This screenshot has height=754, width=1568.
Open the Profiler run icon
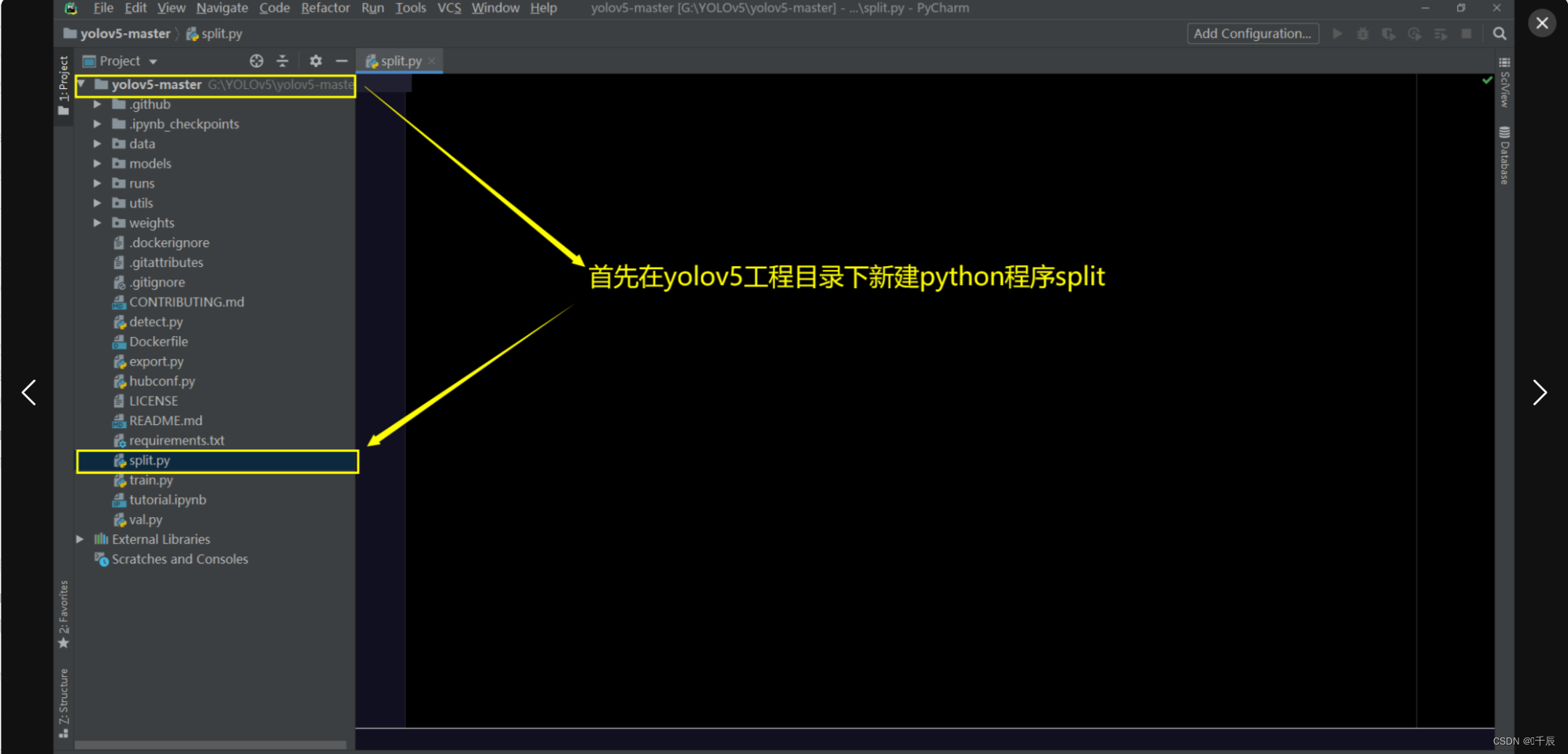pos(1415,33)
